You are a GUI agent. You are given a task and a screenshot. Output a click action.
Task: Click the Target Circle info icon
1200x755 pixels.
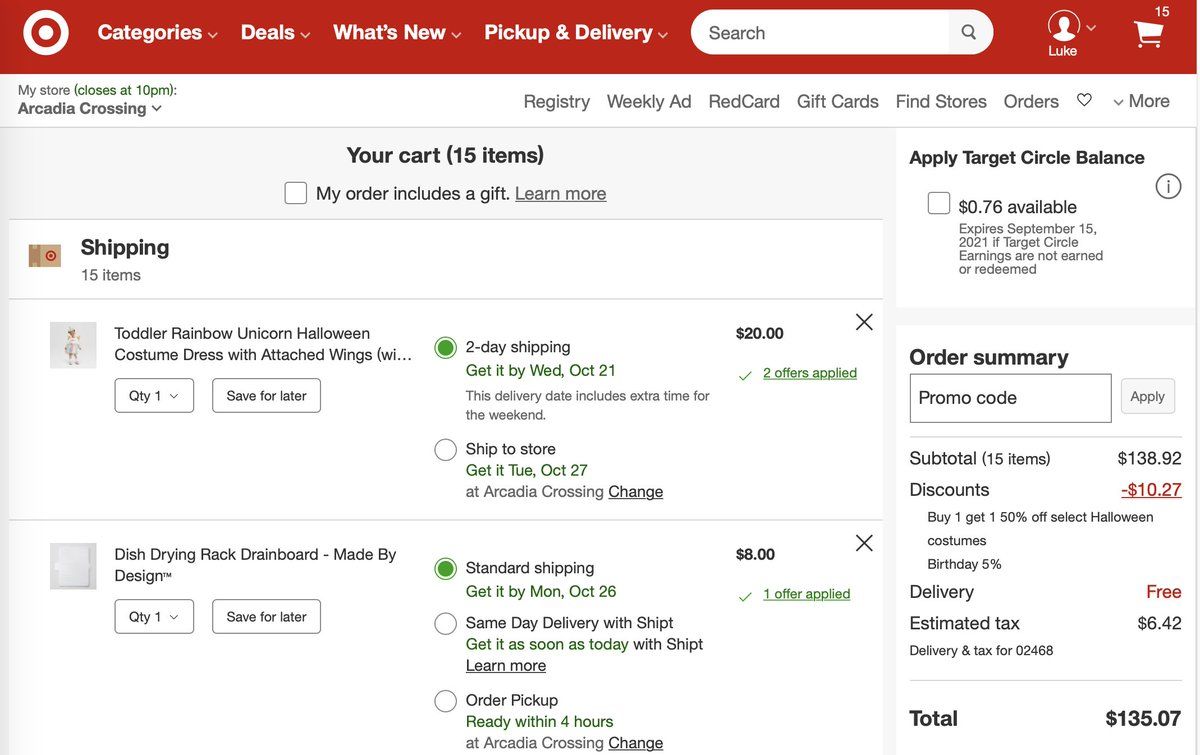tap(1168, 186)
